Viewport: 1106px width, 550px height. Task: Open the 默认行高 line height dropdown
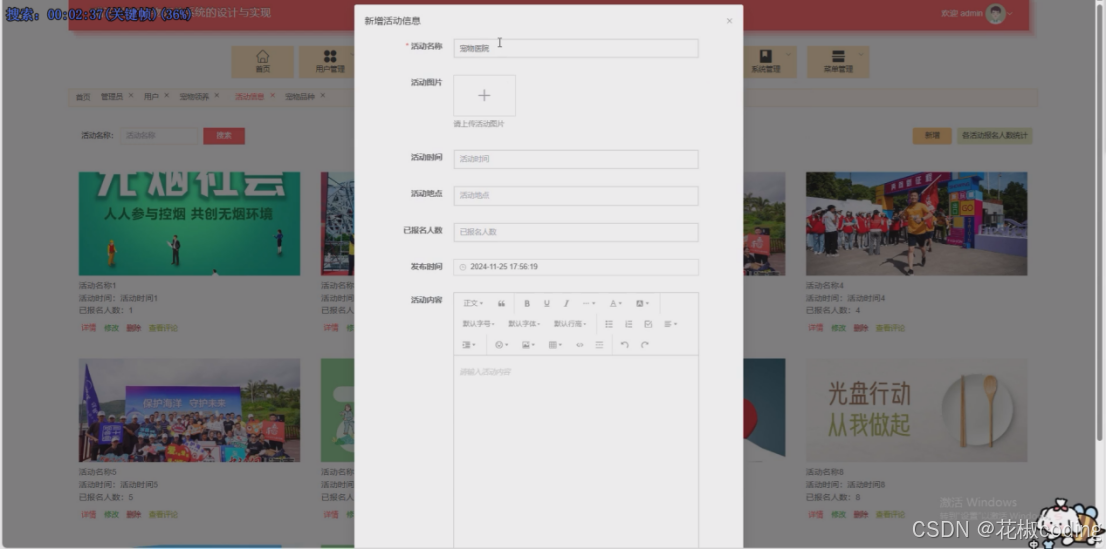click(x=570, y=324)
